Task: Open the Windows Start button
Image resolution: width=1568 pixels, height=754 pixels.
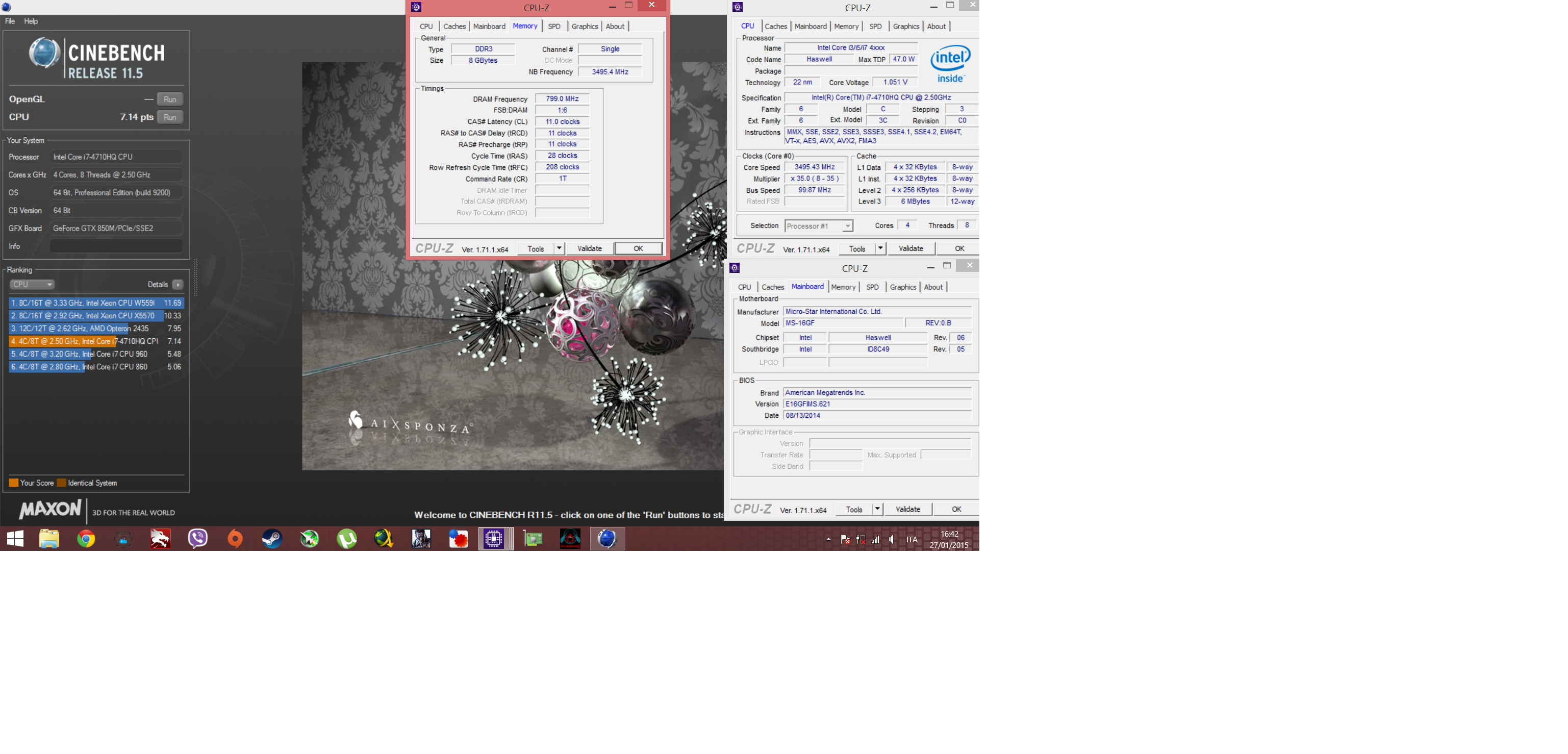Action: pos(15,539)
